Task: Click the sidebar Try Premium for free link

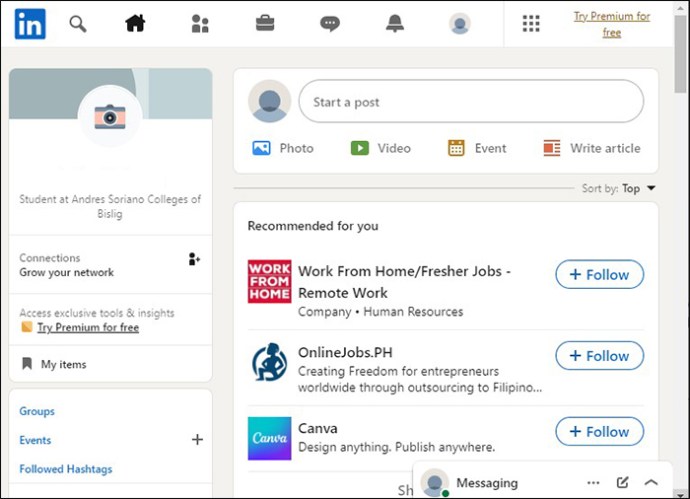Action: click(x=88, y=327)
